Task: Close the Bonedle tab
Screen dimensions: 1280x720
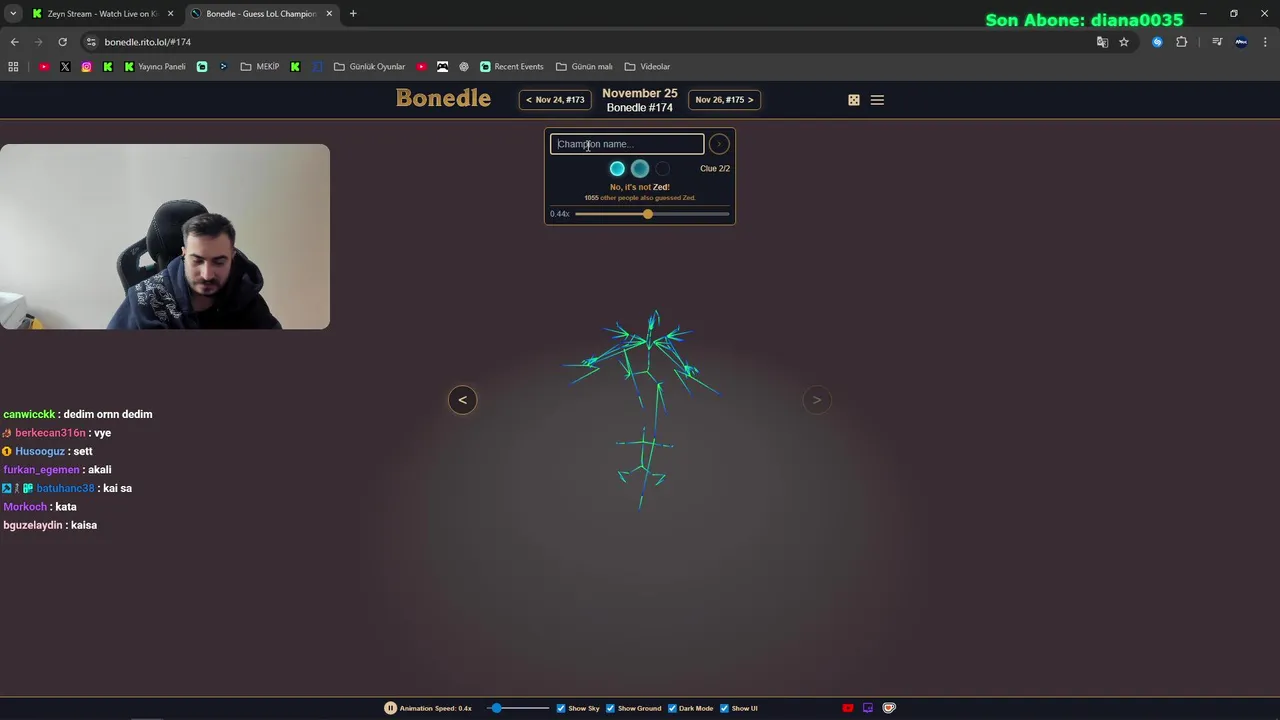Action: [x=329, y=14]
